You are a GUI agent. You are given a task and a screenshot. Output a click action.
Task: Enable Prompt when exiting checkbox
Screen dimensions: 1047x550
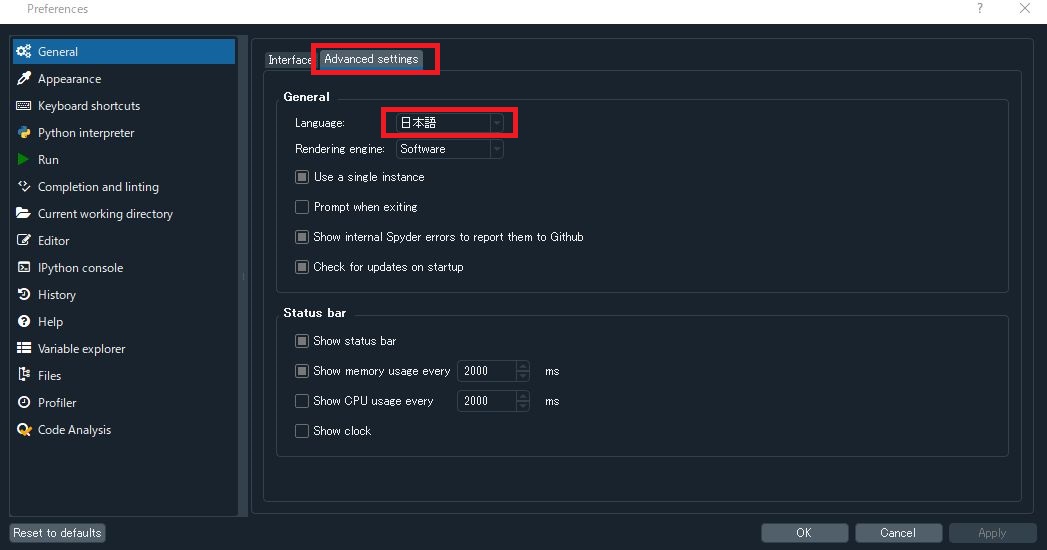(302, 207)
